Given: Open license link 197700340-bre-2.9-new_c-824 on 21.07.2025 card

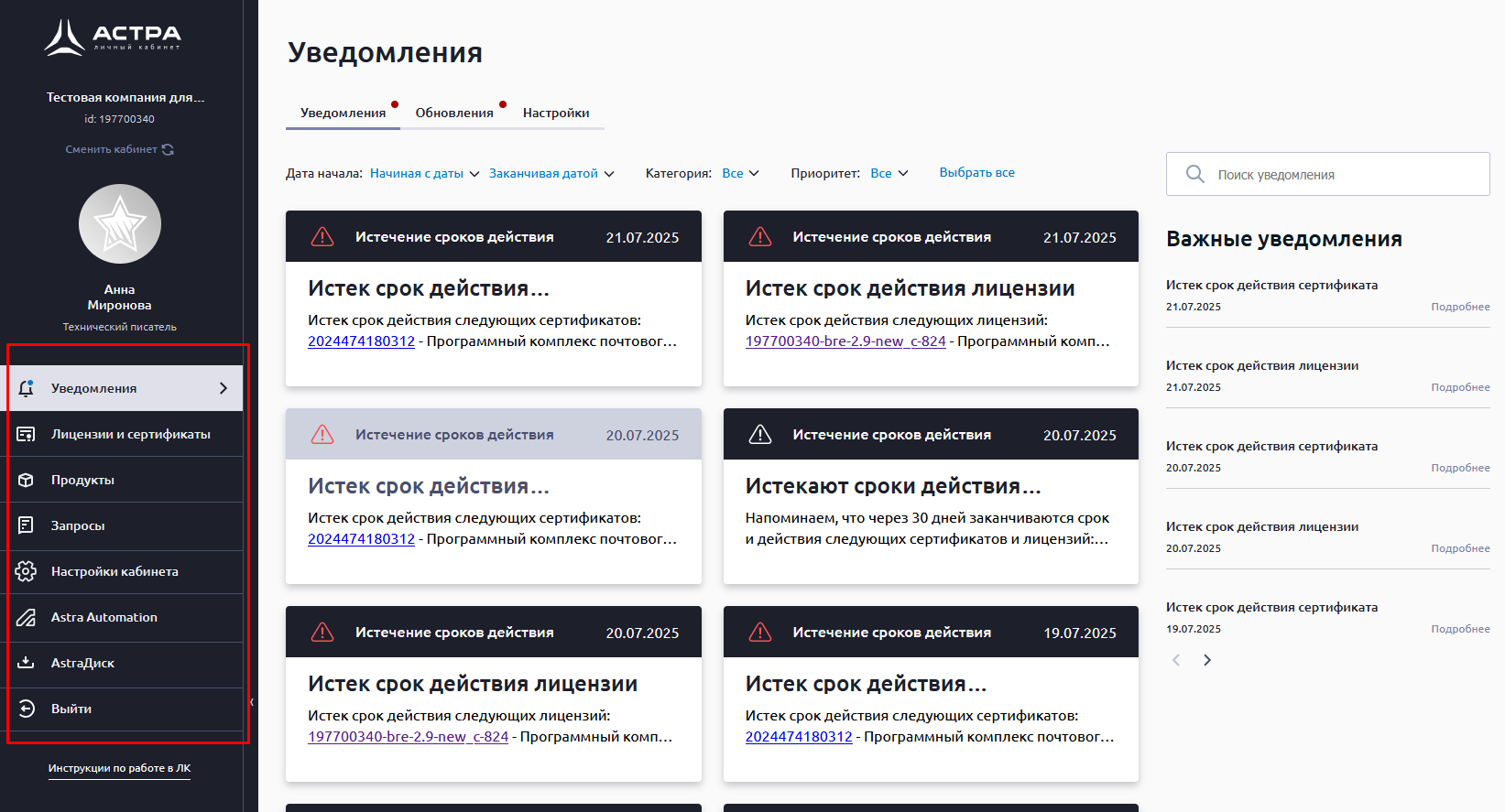Looking at the screenshot, I should pyautogui.click(x=845, y=341).
